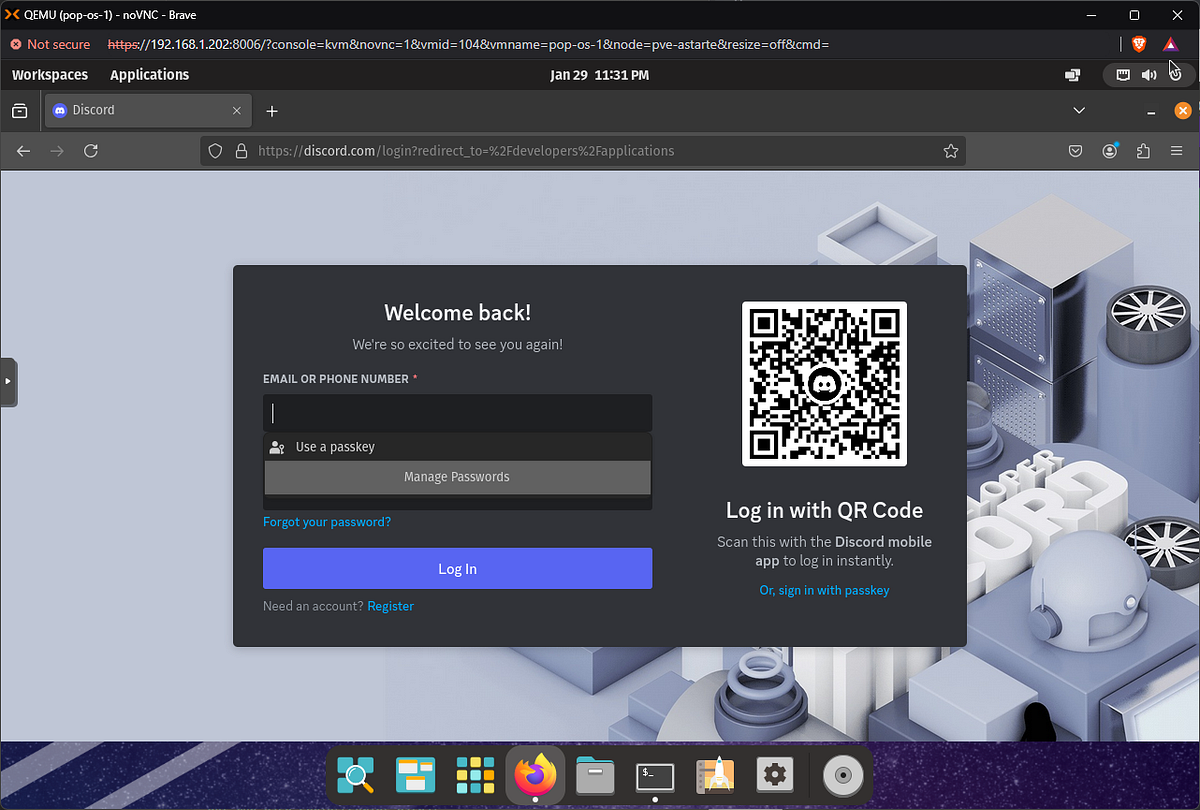This screenshot has height=810, width=1200.
Task: Click the Not secure warning in Brave
Action: [50, 44]
